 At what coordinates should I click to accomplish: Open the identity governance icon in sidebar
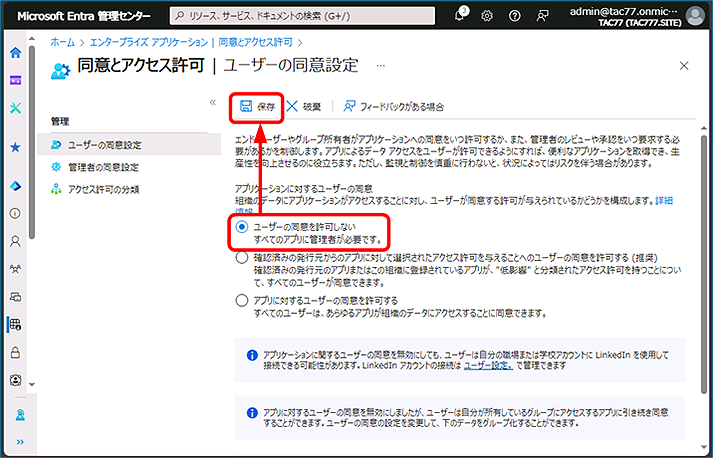15,379
